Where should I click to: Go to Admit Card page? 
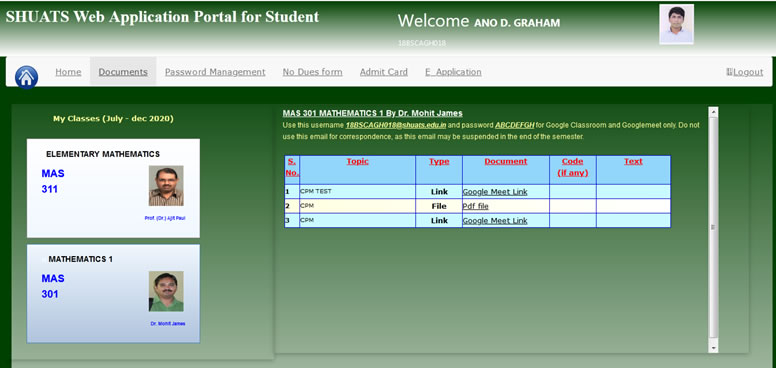pos(384,72)
